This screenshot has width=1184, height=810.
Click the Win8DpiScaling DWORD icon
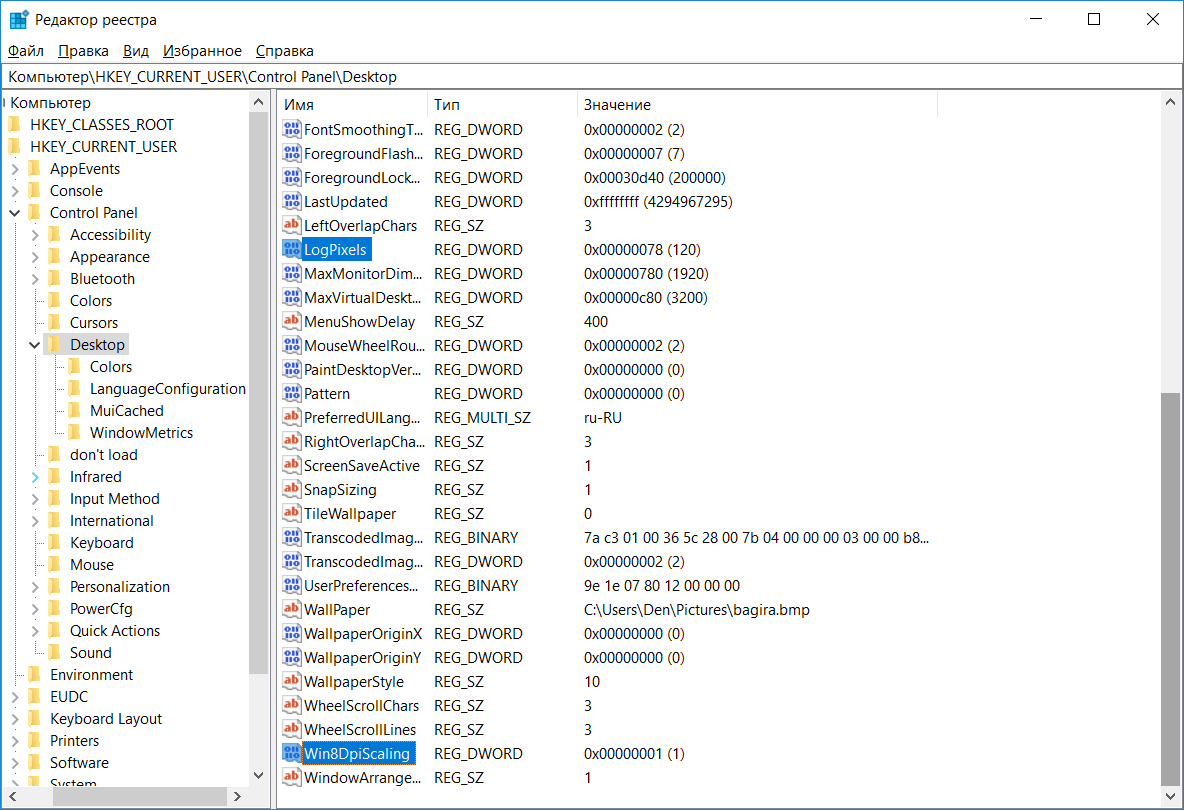tap(291, 753)
